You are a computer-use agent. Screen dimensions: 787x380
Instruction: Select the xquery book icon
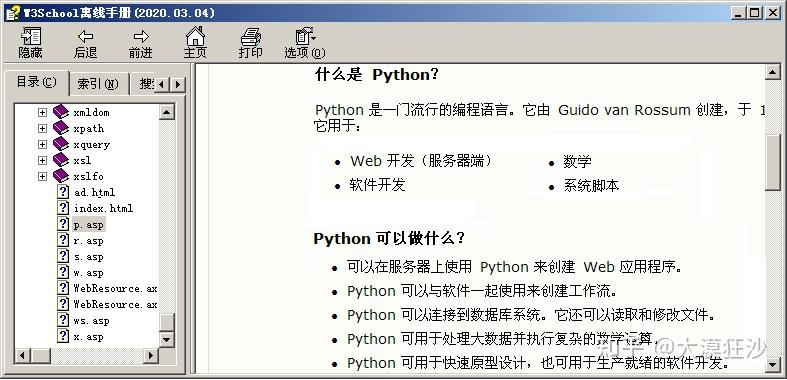pos(61,144)
